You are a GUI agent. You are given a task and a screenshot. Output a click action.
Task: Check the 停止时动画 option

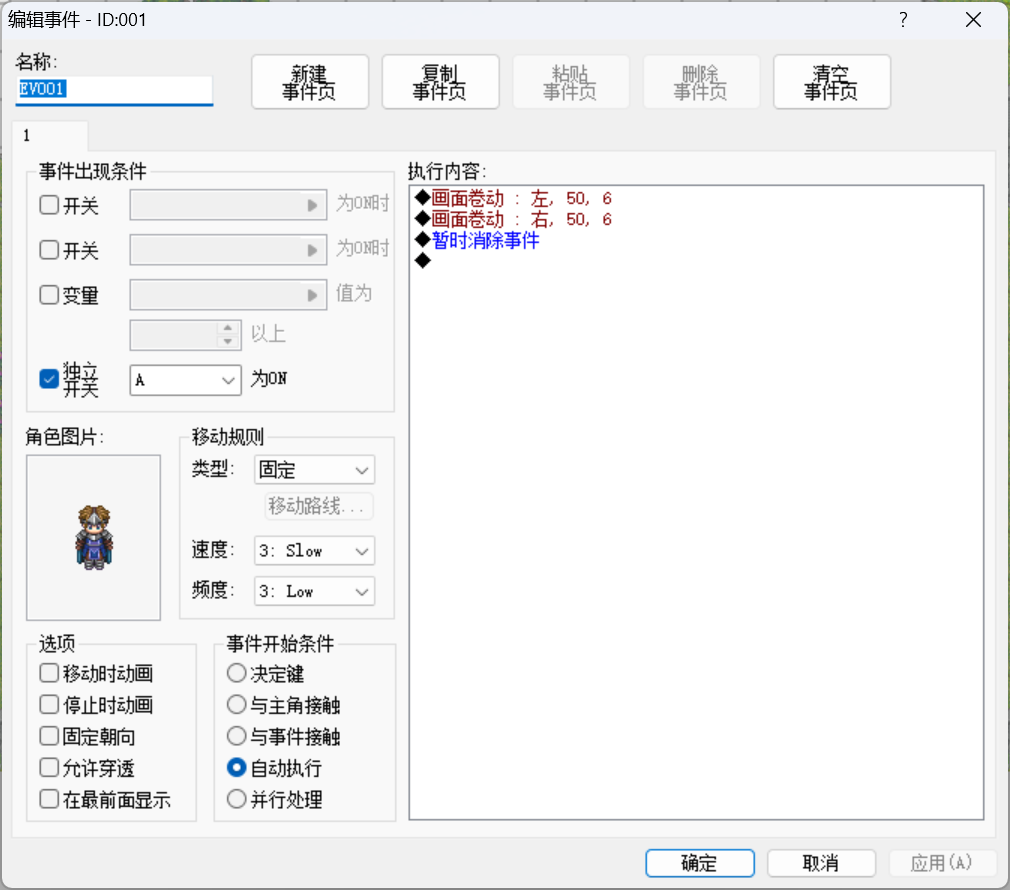49,705
